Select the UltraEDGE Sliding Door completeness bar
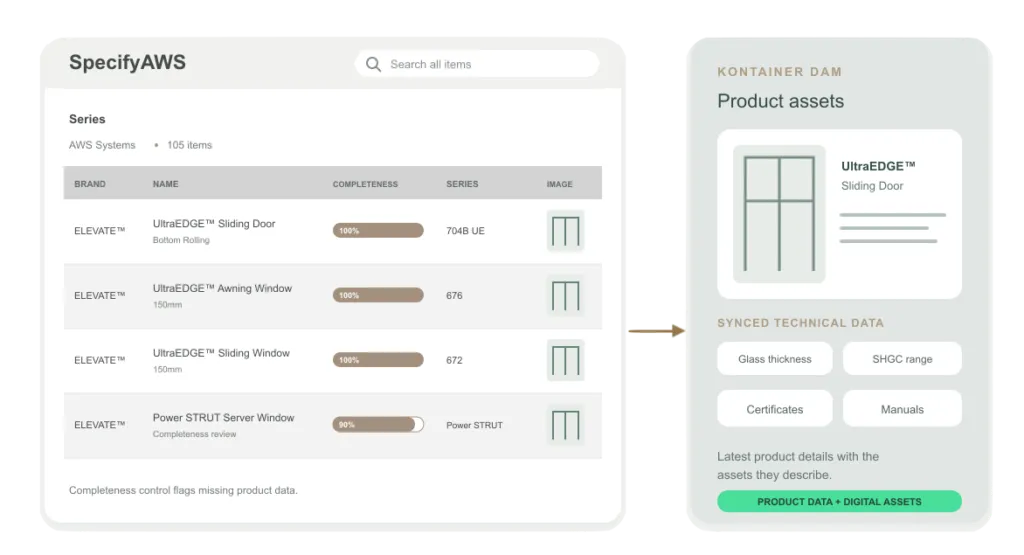Screen dimensions: 1024x555 378,230
